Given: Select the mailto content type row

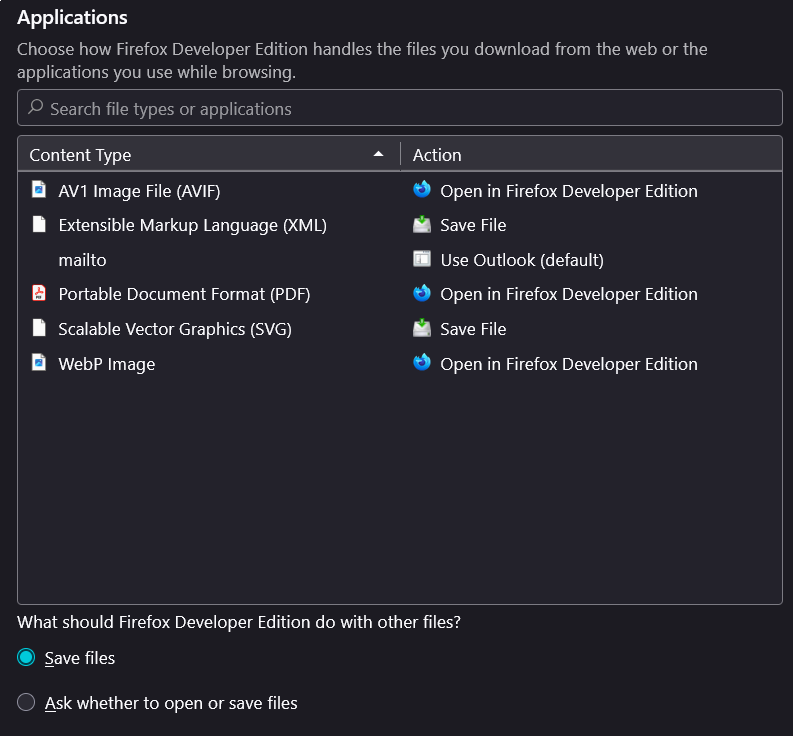Looking at the screenshot, I should (x=400, y=260).
